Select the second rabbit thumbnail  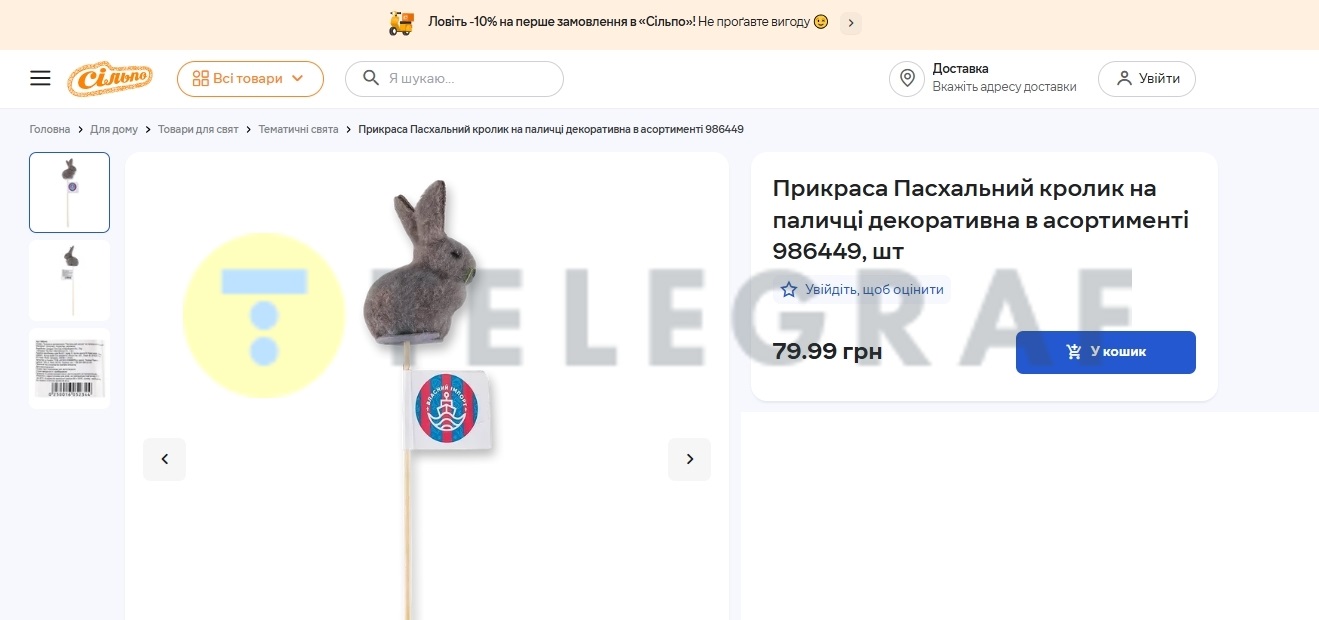tap(70, 280)
